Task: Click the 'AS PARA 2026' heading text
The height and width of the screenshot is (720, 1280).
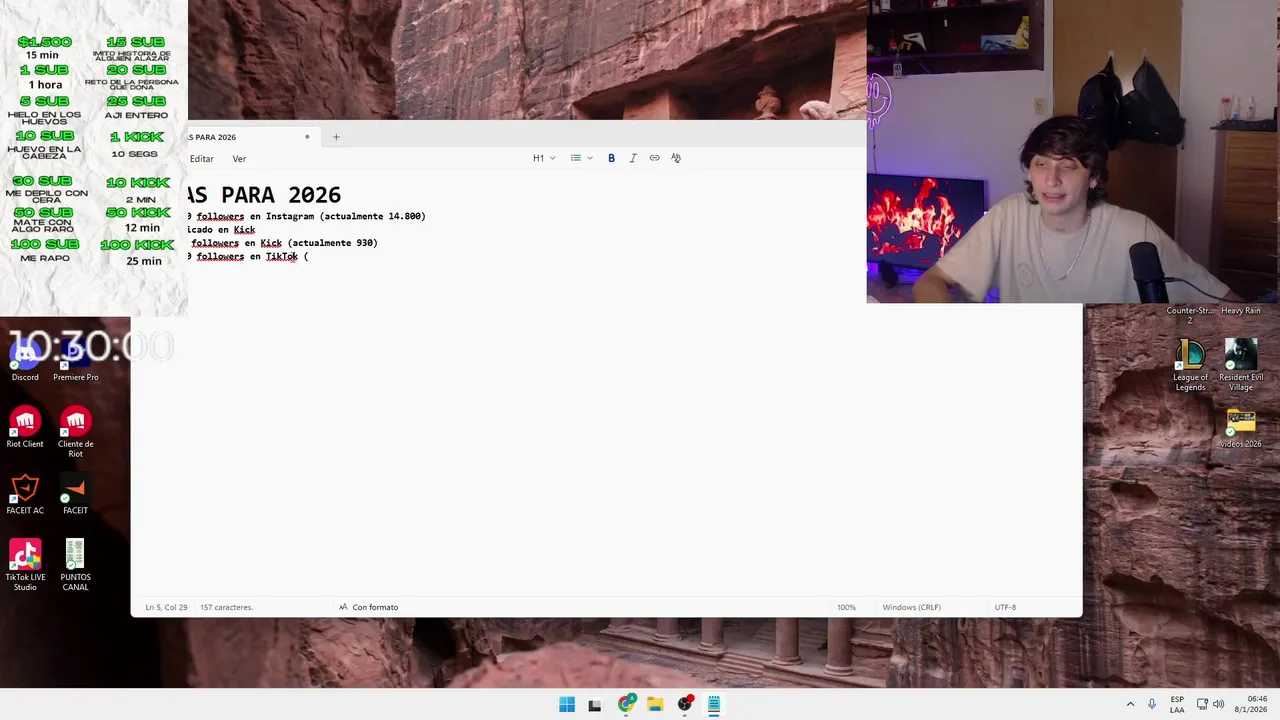Action: (x=264, y=194)
